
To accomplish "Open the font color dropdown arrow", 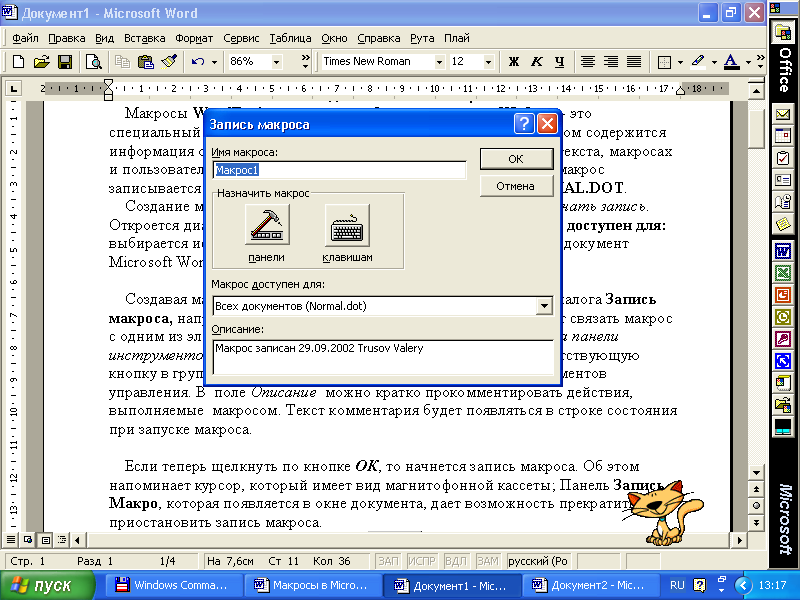I will tap(748, 62).
